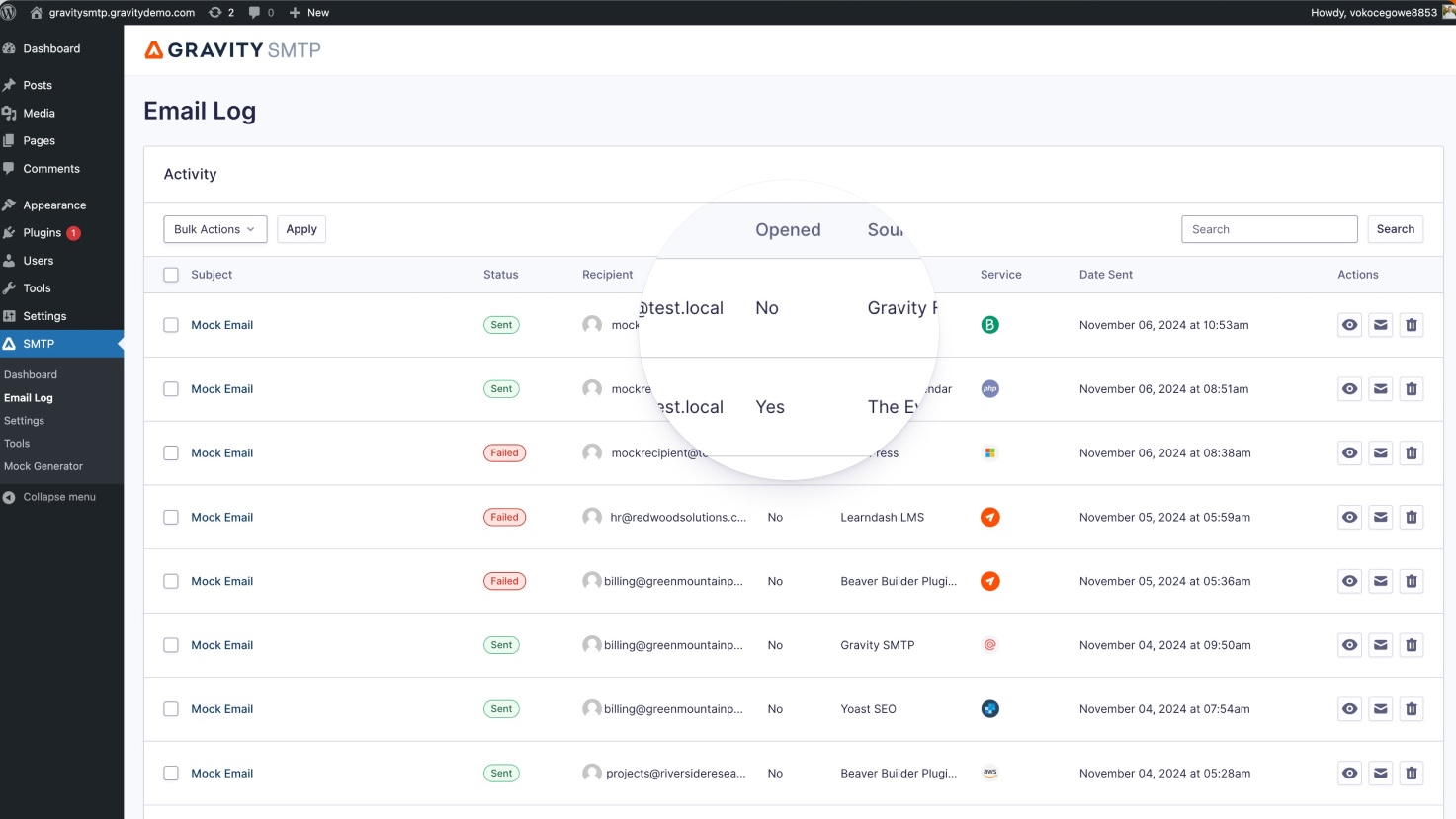This screenshot has width=1456, height=819.
Task: View details of 10:53am email (eye icon)
Action: pos(1349,325)
